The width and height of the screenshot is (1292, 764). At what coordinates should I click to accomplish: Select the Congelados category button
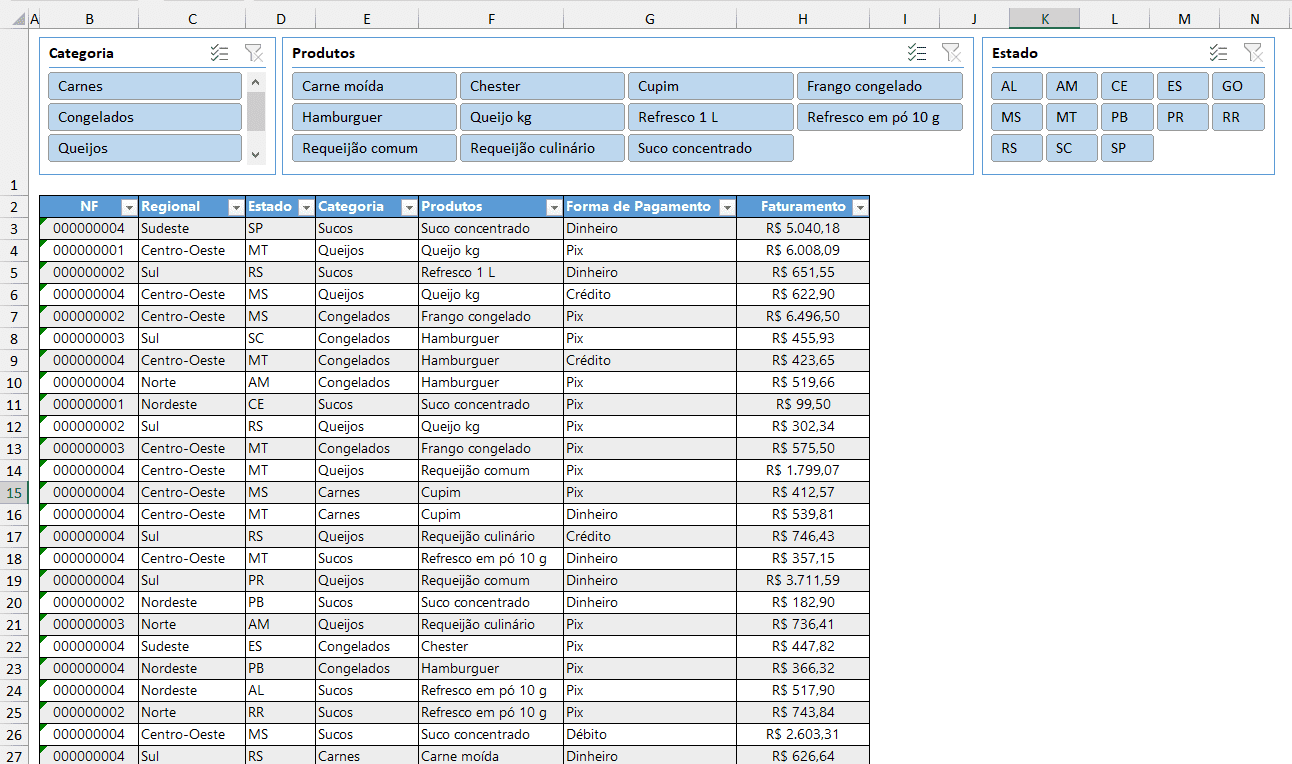click(x=145, y=116)
